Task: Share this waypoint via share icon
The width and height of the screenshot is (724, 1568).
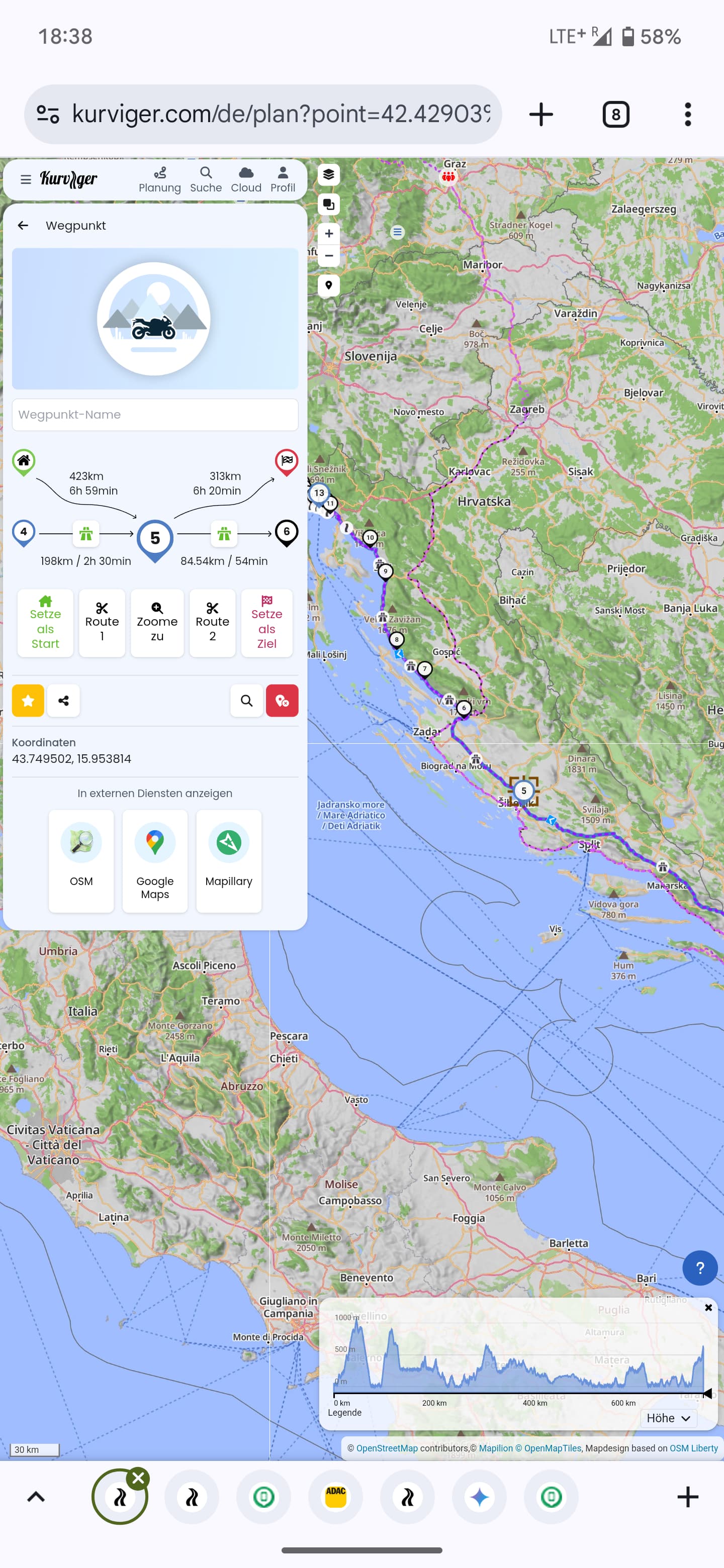Action: coord(63,700)
